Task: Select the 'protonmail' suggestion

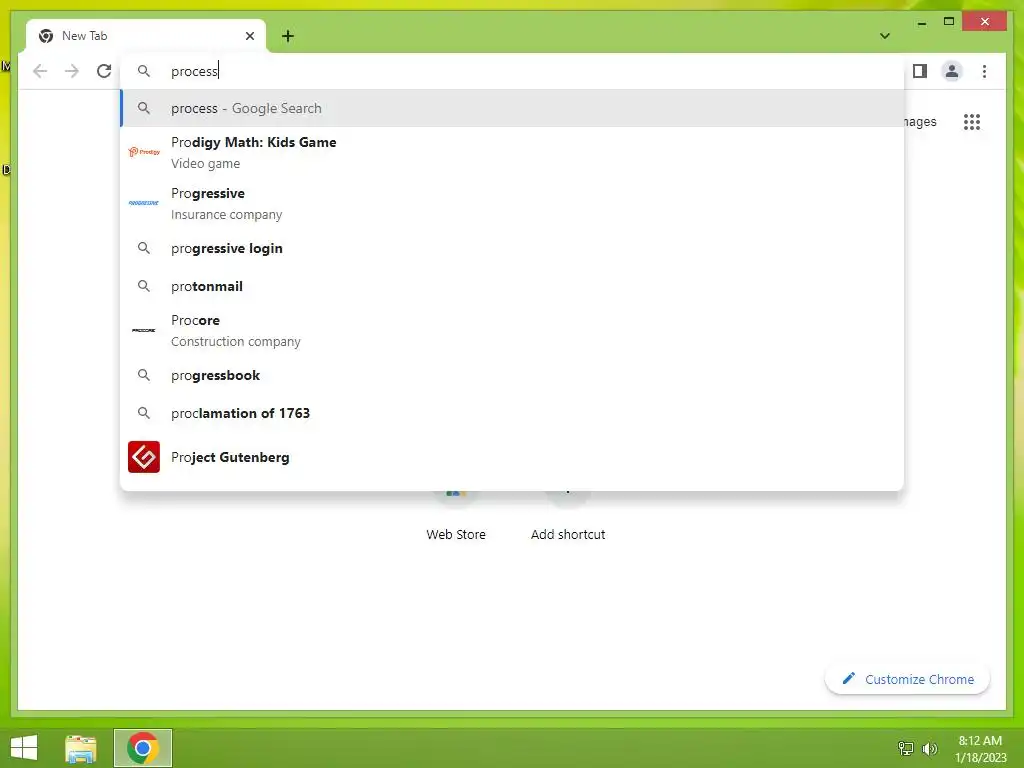Action: coord(513,286)
